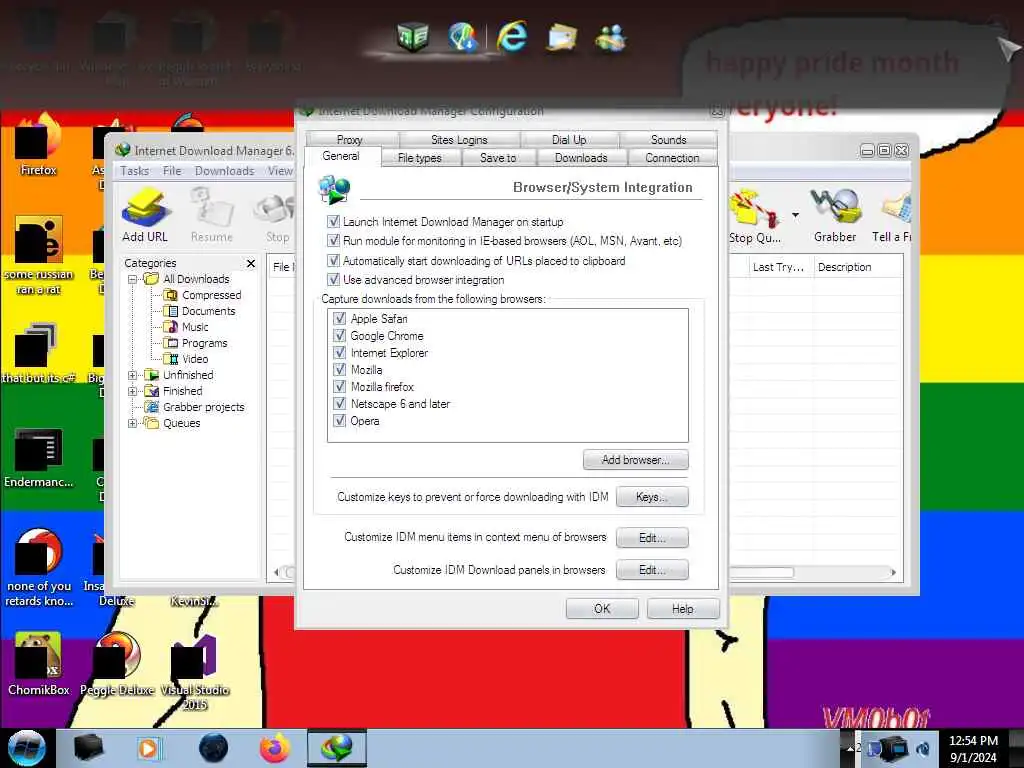Click the Stop toolbar icon in IDM
1024x768 pixels.
click(278, 215)
